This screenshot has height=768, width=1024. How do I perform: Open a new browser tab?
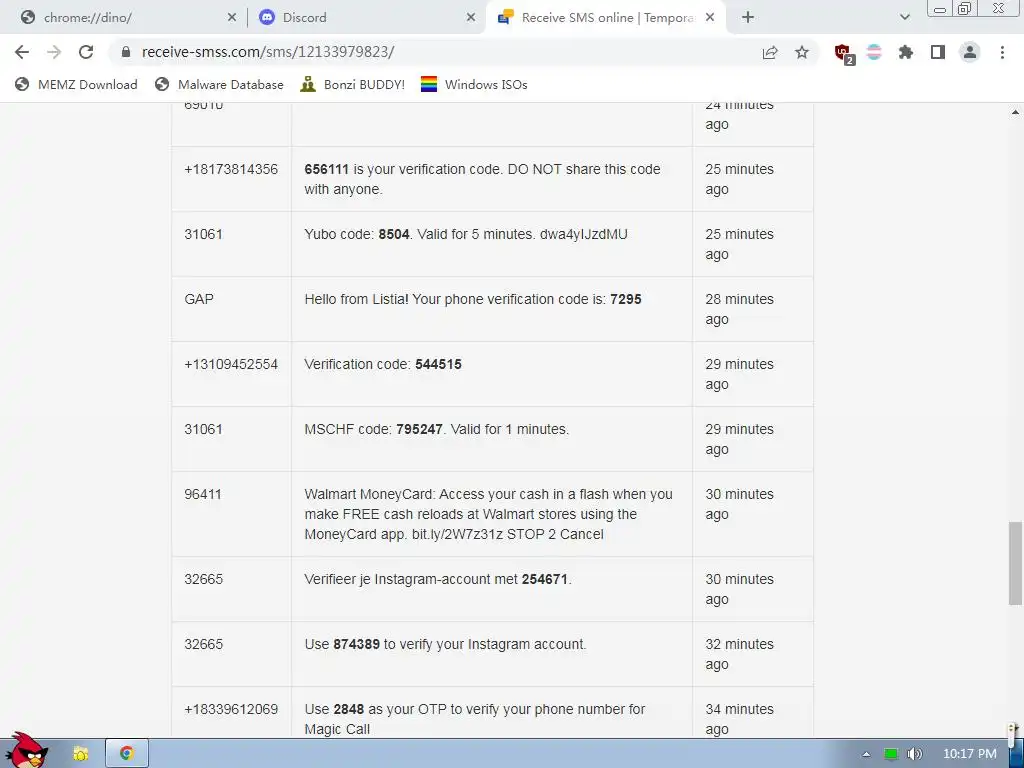[x=748, y=18]
